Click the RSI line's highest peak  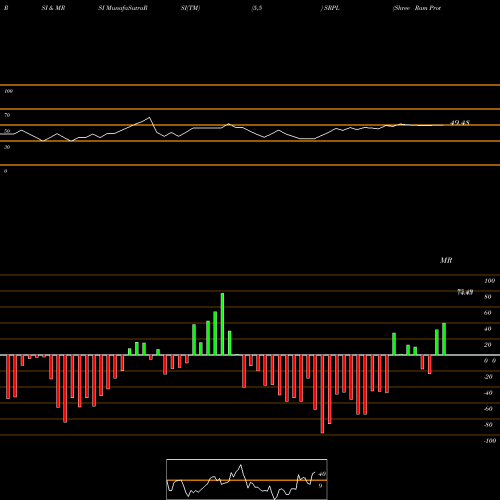pyautogui.click(x=149, y=117)
